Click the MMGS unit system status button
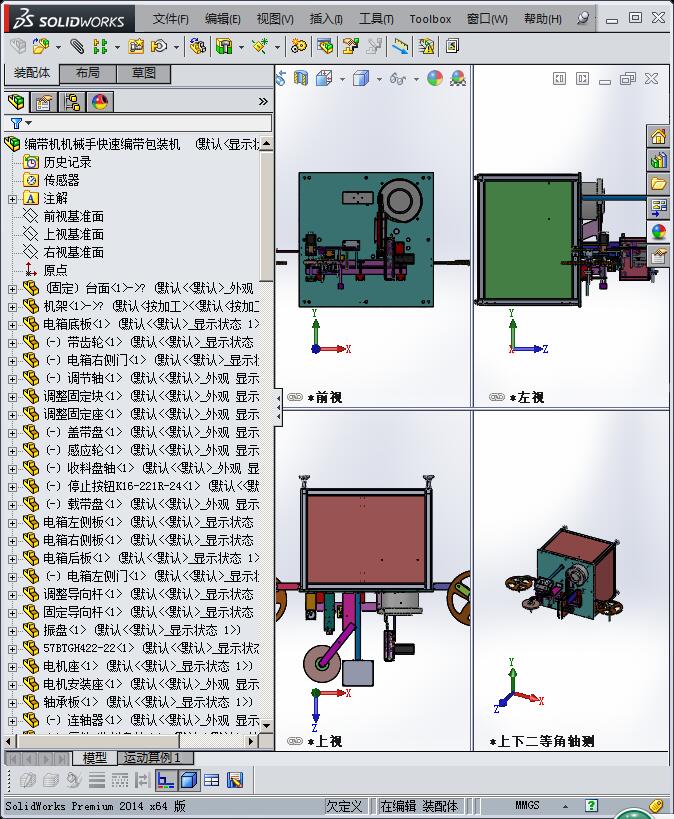The image size is (674, 819). (x=527, y=805)
